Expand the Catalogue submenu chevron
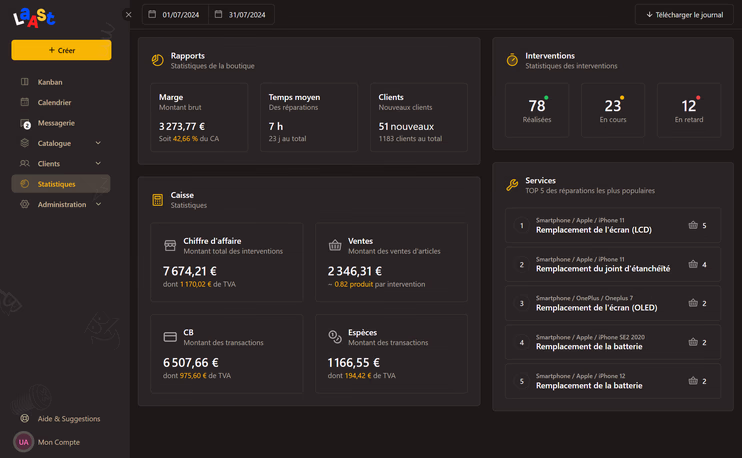The width and height of the screenshot is (742, 458). coord(98,143)
